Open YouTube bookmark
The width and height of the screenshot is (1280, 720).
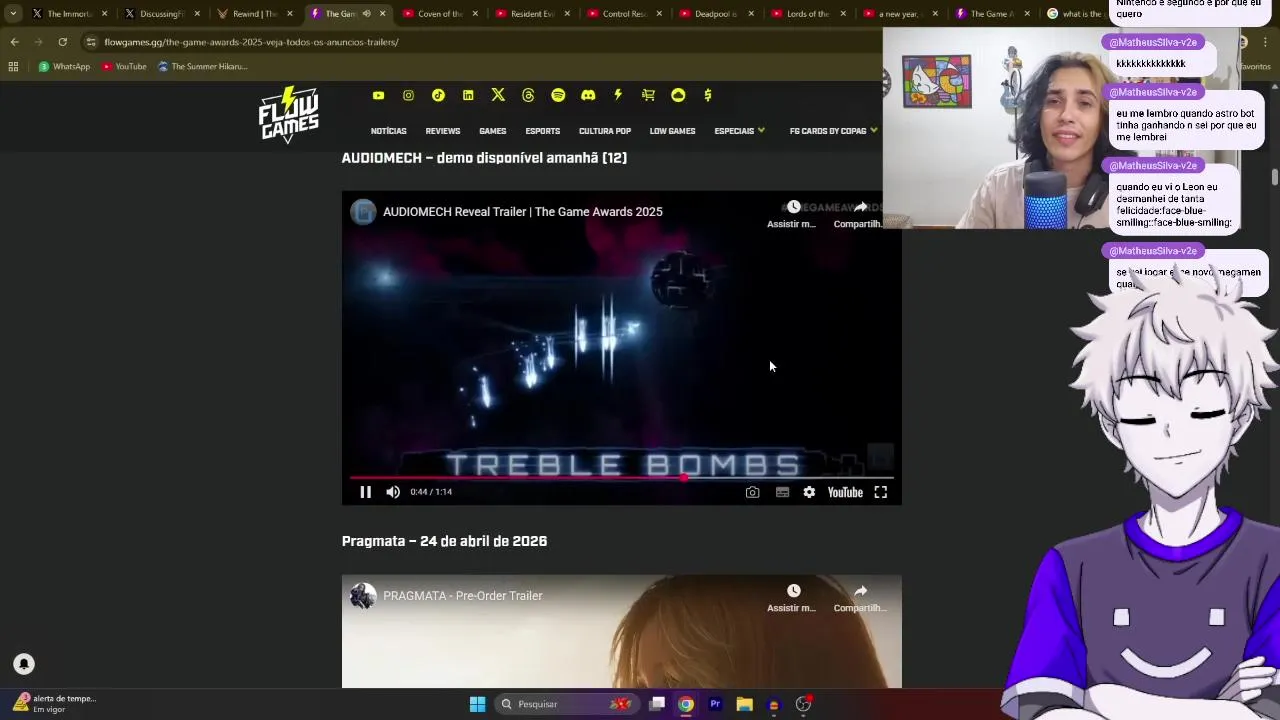point(124,67)
